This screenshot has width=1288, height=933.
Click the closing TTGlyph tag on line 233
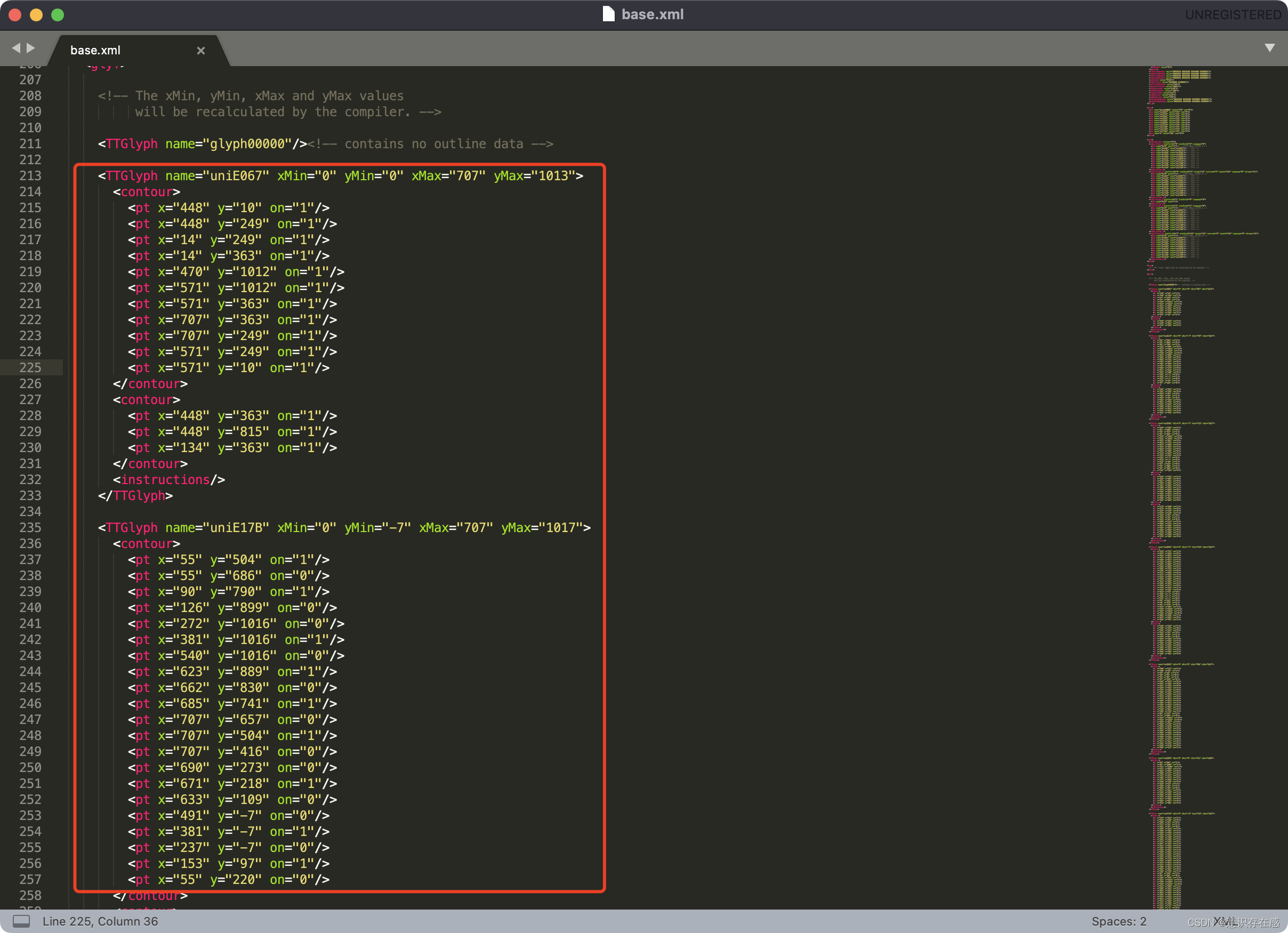(x=136, y=496)
